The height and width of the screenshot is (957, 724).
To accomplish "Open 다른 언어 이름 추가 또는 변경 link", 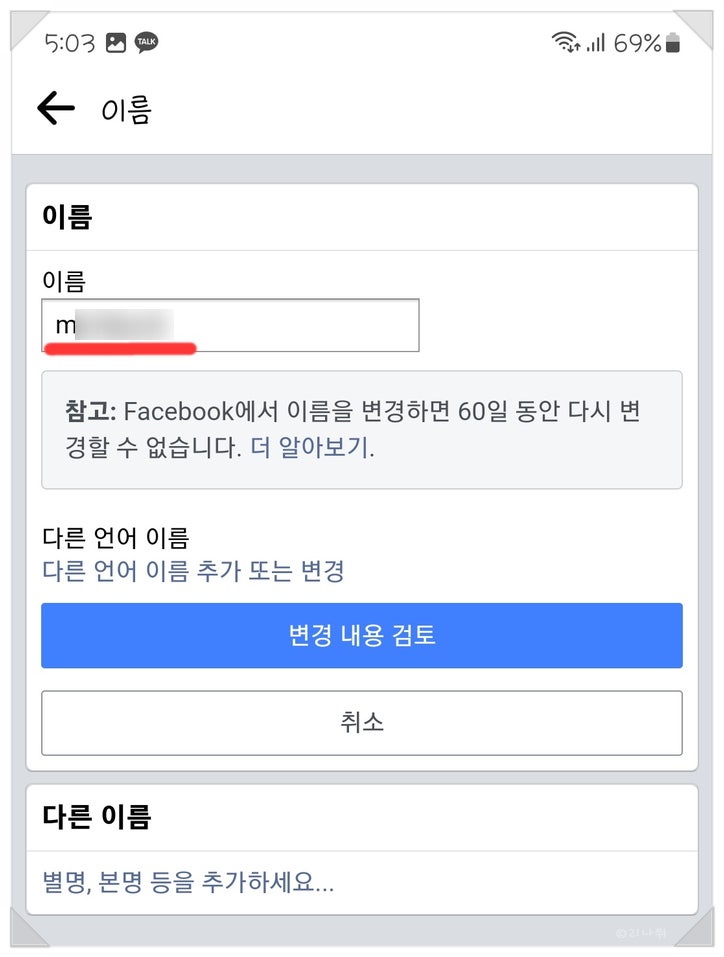I will pos(193,571).
